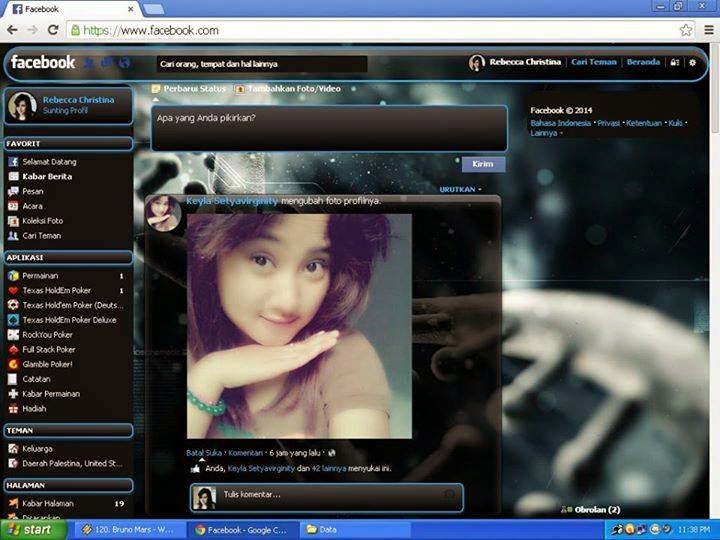The image size is (720, 540).
Task: Click the Apa yang Anda pikirkan status box
Action: [x=330, y=128]
